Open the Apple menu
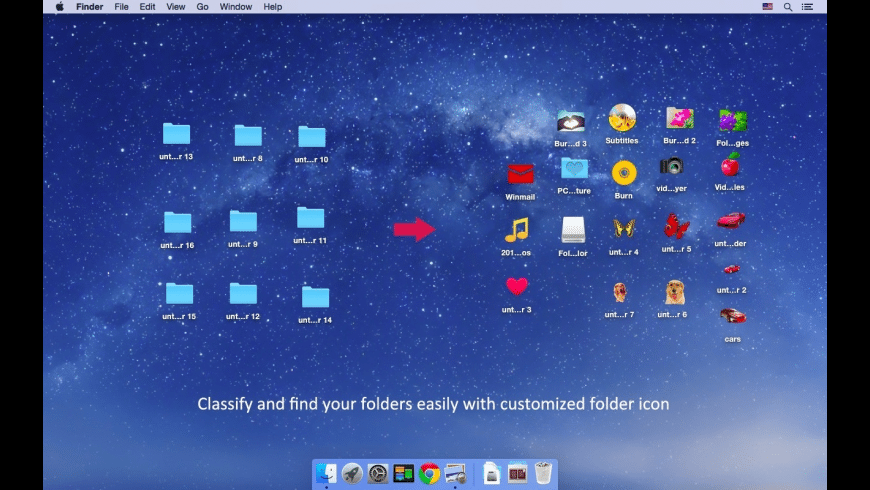 click(x=59, y=7)
